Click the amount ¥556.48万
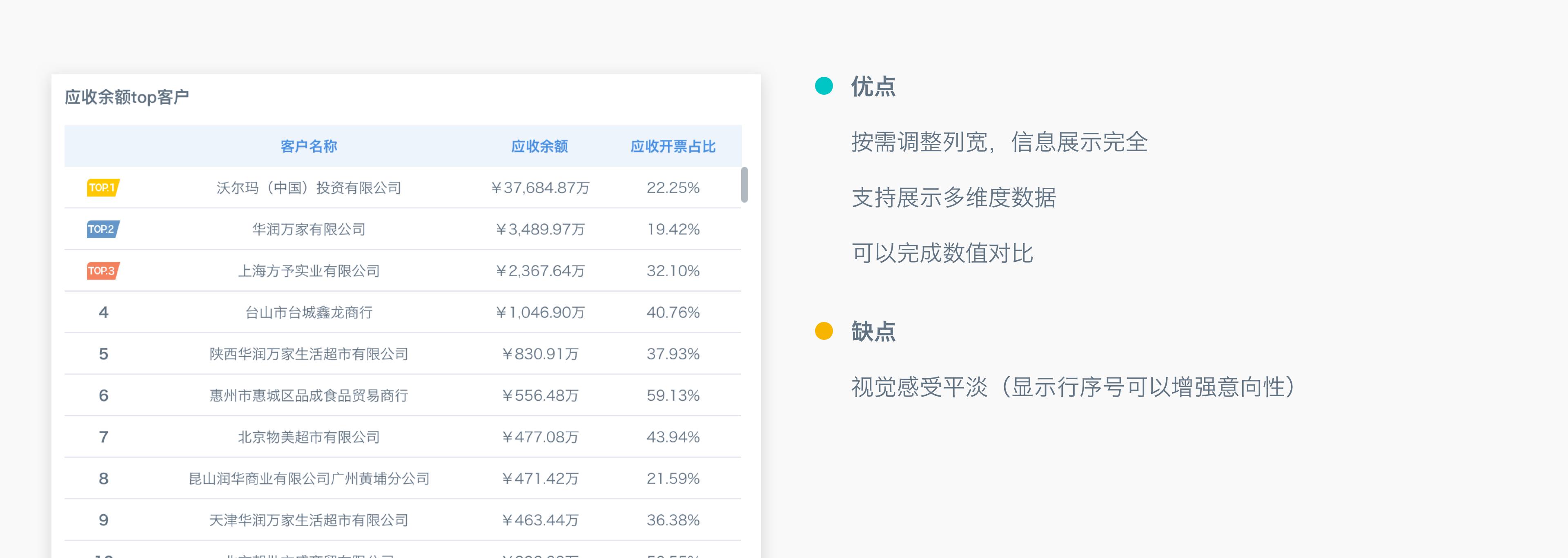 tap(540, 395)
